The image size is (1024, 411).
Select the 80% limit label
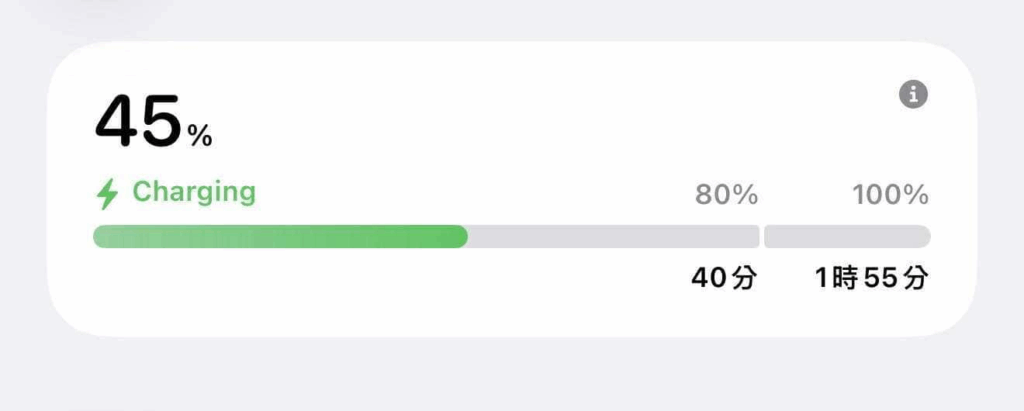click(726, 195)
